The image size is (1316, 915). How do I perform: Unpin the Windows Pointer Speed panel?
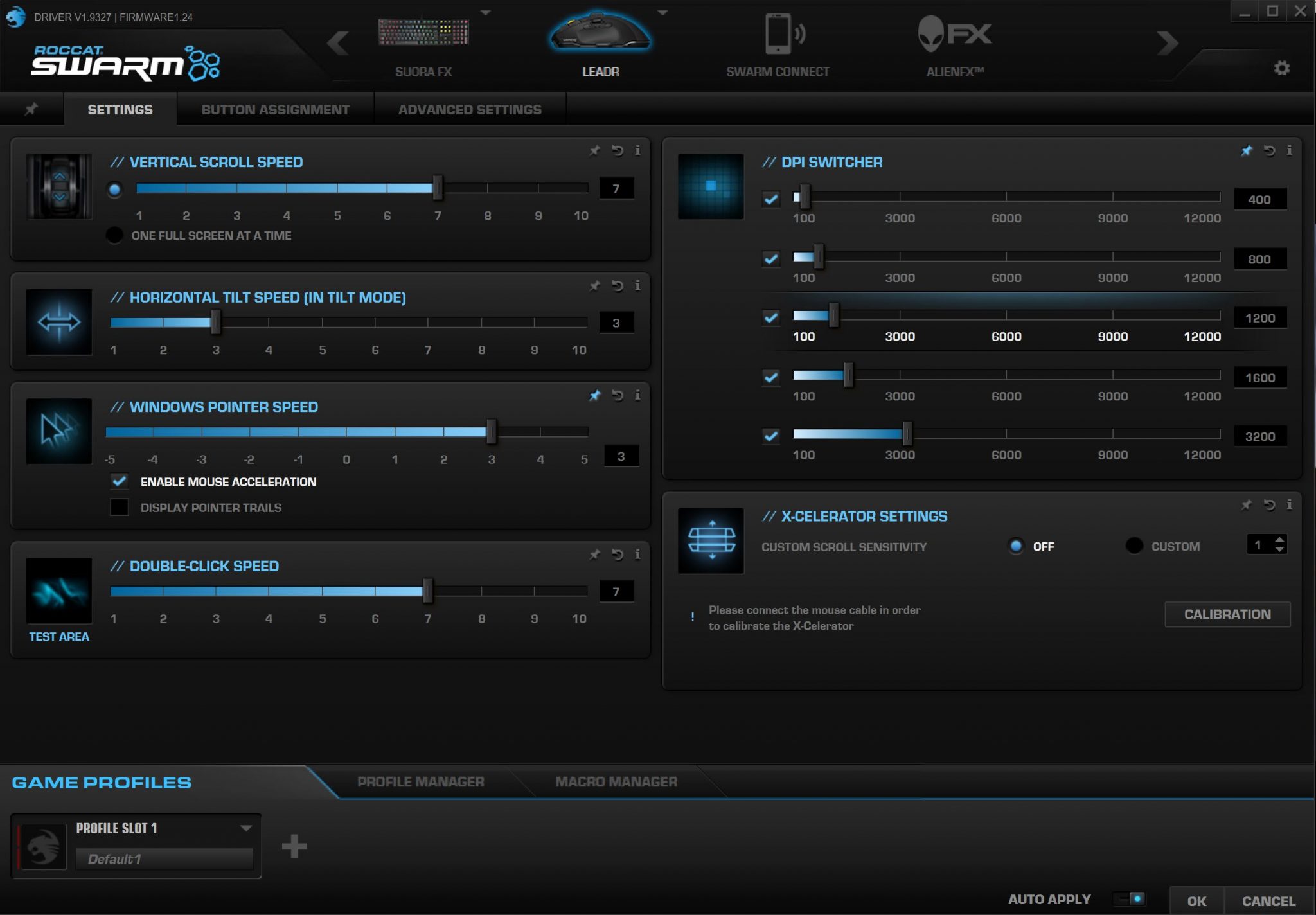594,395
